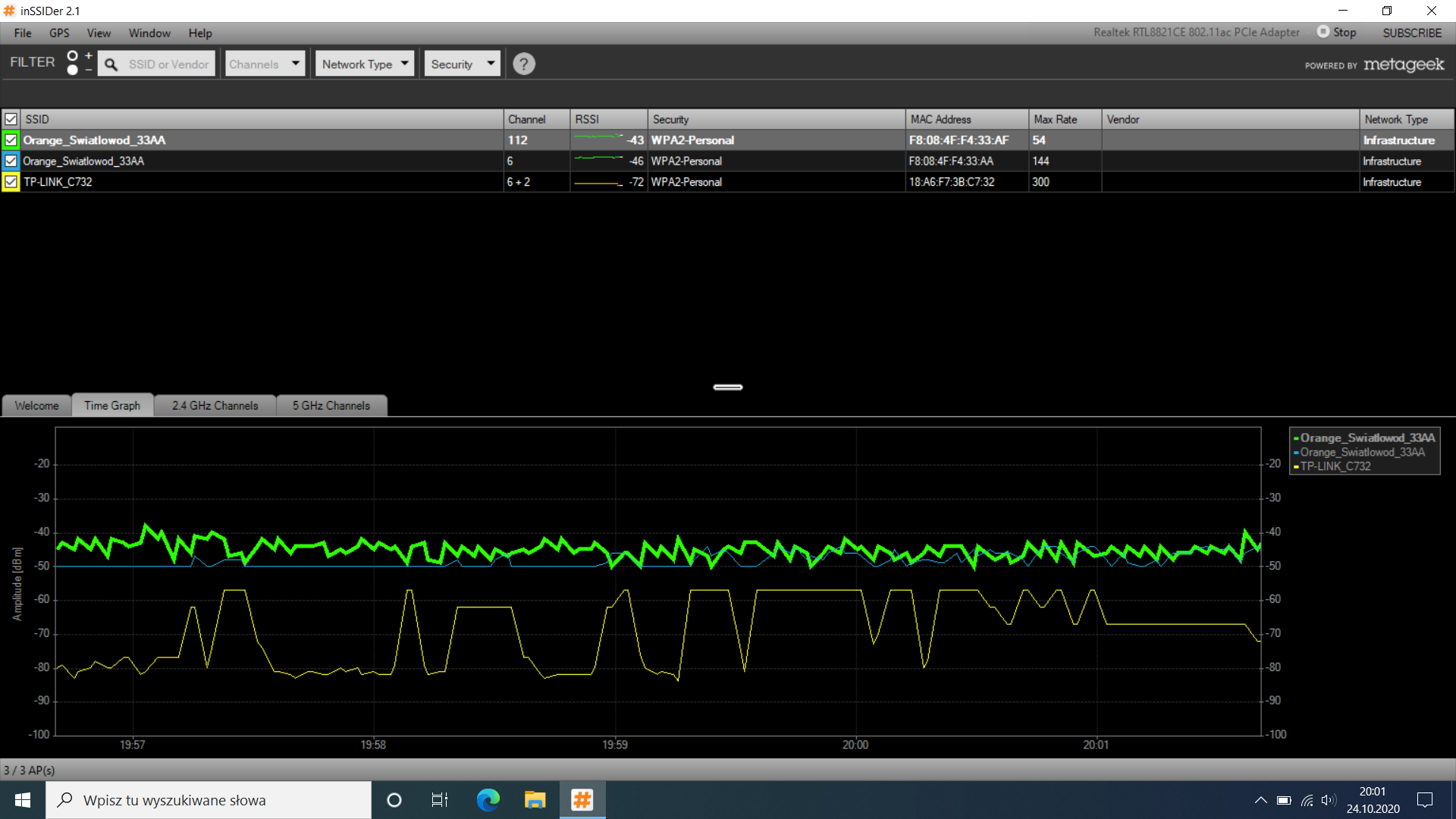Sort by the Vendor column header
This screenshot has height=819, width=1456.
(x=1230, y=119)
